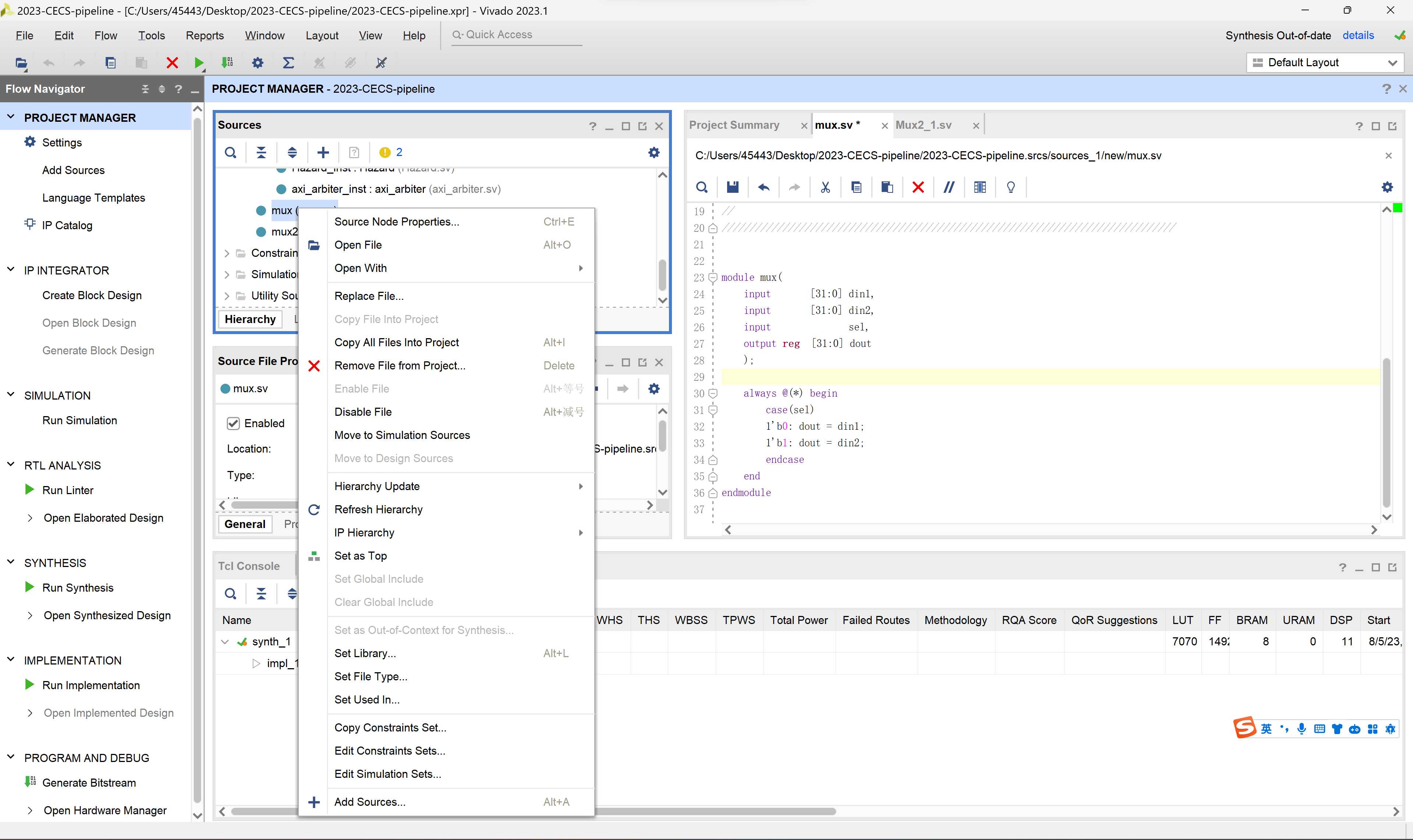
Task: Expand Open Elaborated Design
Action: click(x=30, y=518)
